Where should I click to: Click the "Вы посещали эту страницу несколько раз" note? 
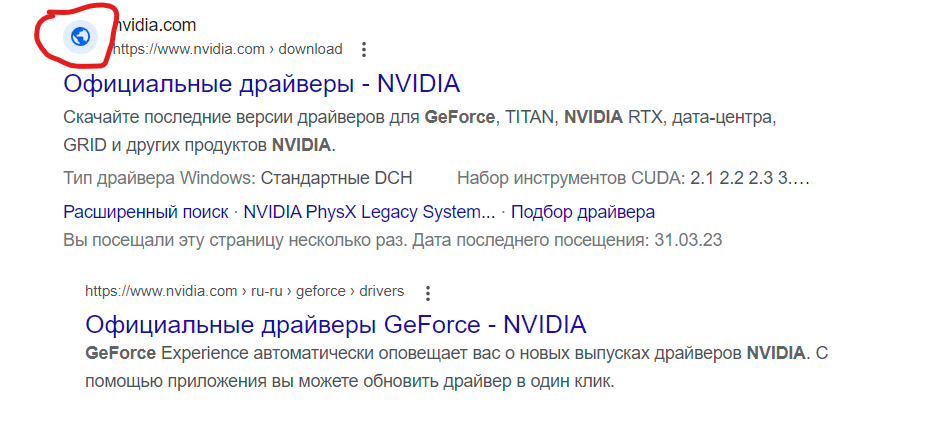click(x=234, y=240)
